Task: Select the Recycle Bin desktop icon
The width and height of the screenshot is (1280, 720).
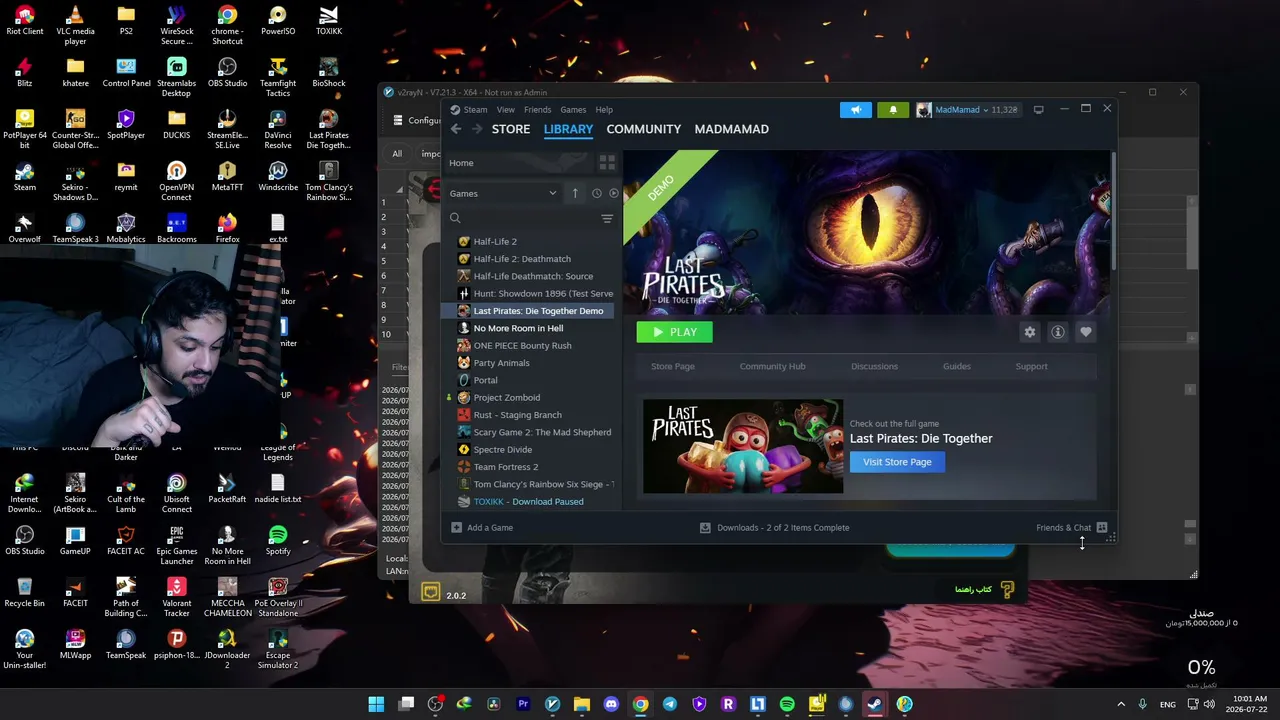Action: point(25,593)
